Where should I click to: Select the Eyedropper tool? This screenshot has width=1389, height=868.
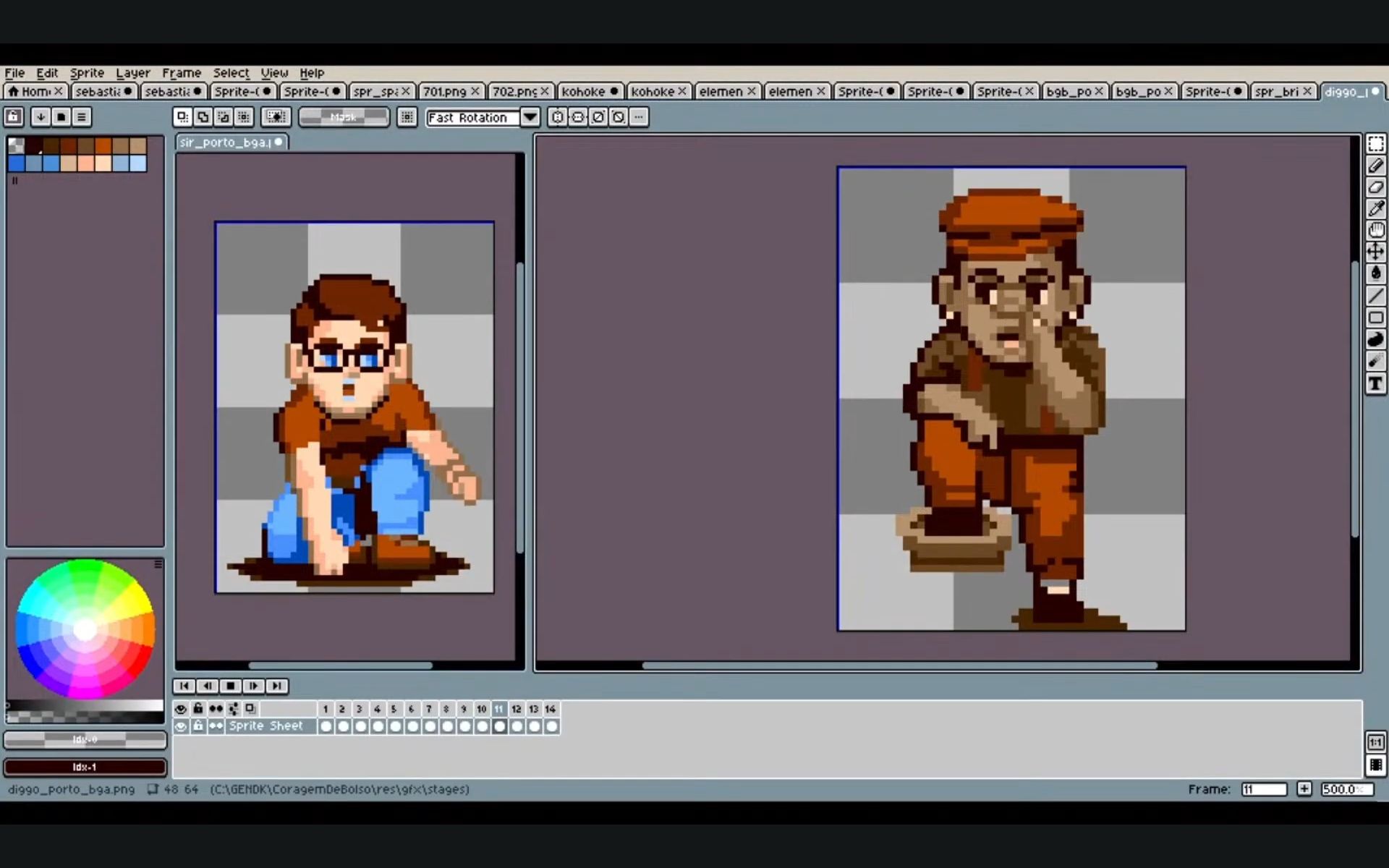click(1375, 209)
